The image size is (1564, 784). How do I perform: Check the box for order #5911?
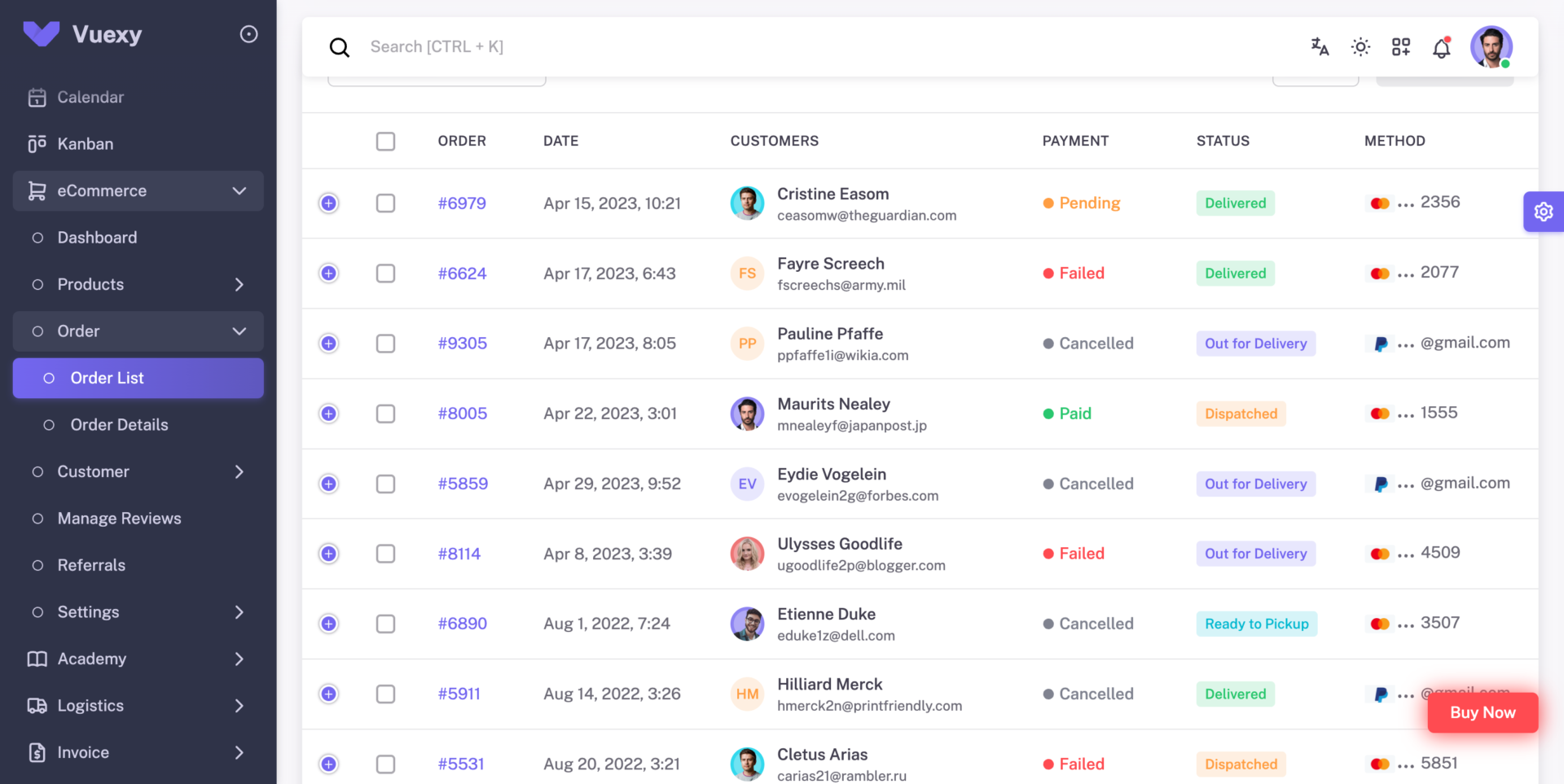(386, 694)
